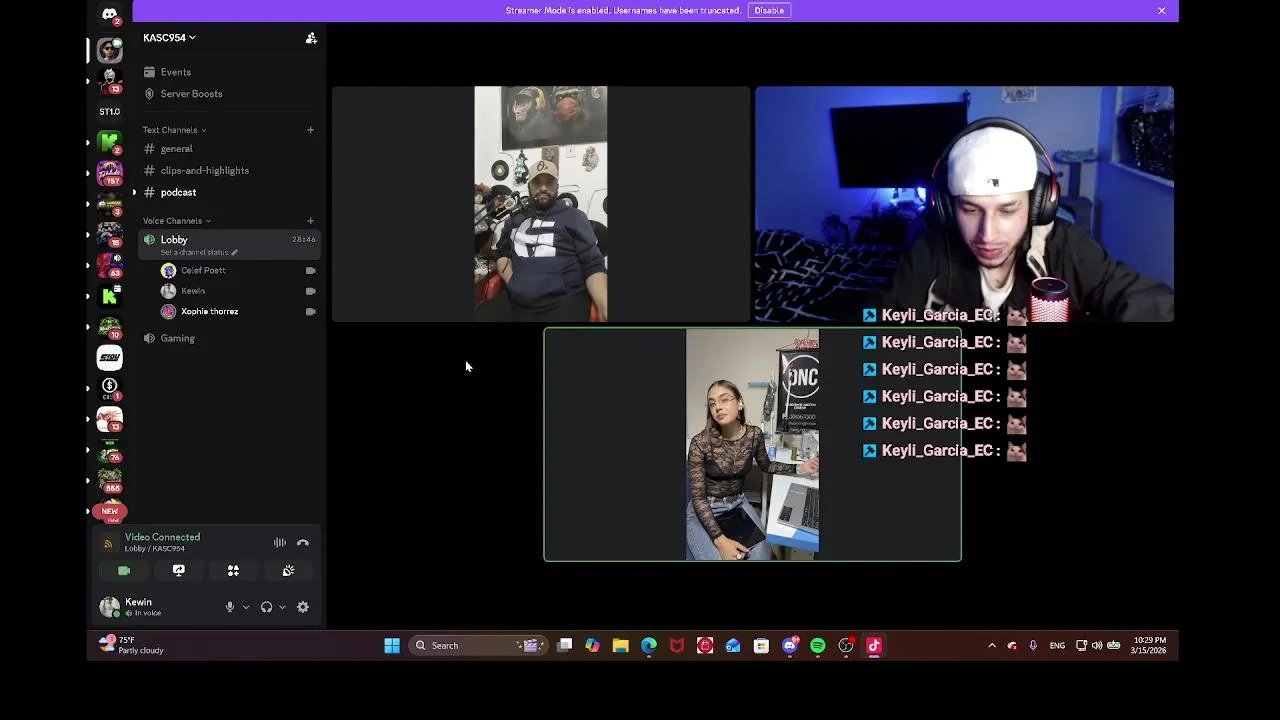Open Task View in the taskbar
Image resolution: width=1280 pixels, height=720 pixels.
click(x=565, y=646)
